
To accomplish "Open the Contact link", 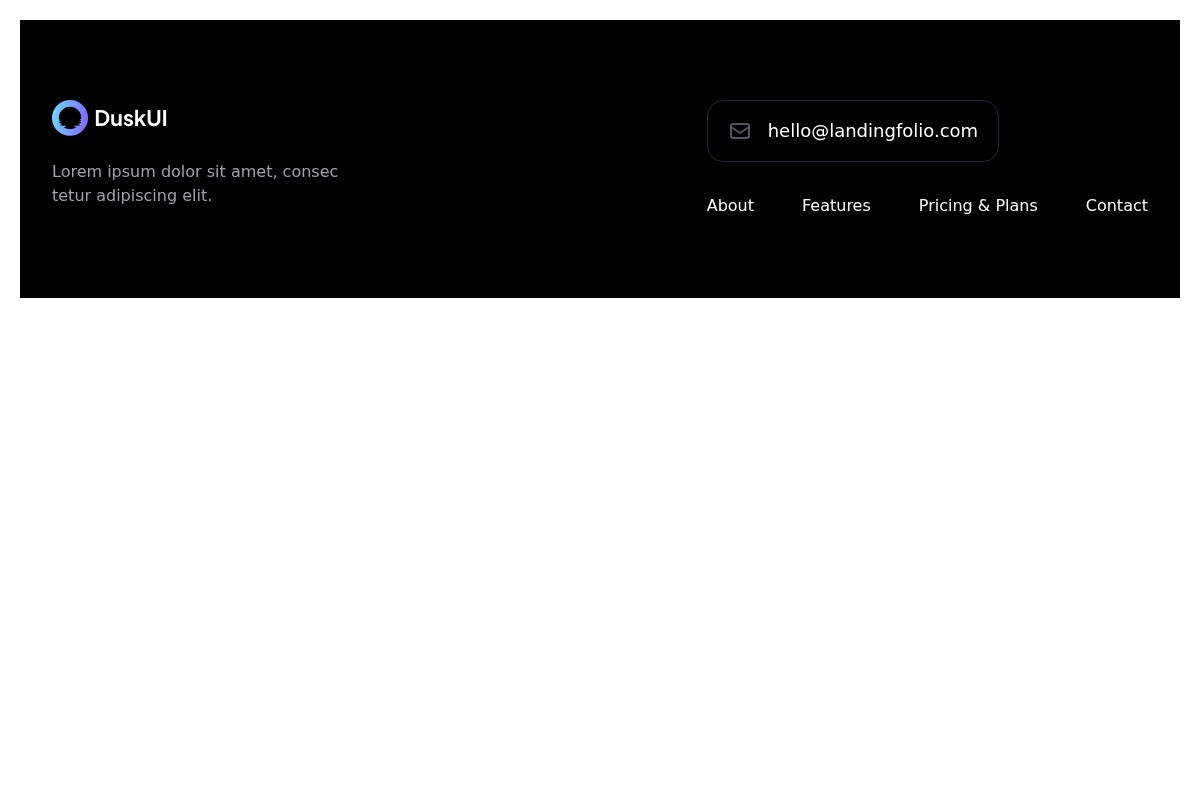I will tap(1116, 205).
